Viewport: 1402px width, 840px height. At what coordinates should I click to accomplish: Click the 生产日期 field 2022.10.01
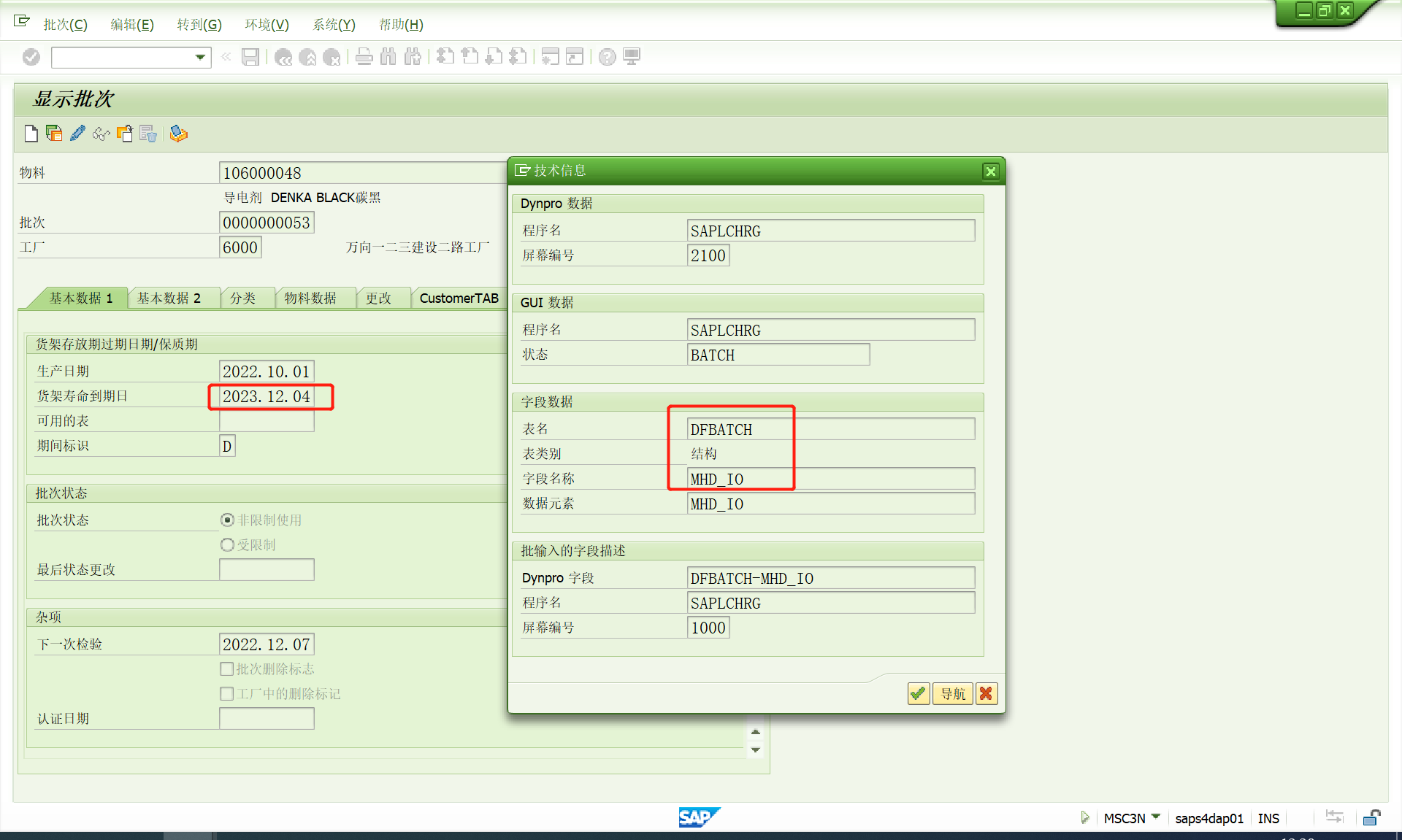(x=267, y=371)
